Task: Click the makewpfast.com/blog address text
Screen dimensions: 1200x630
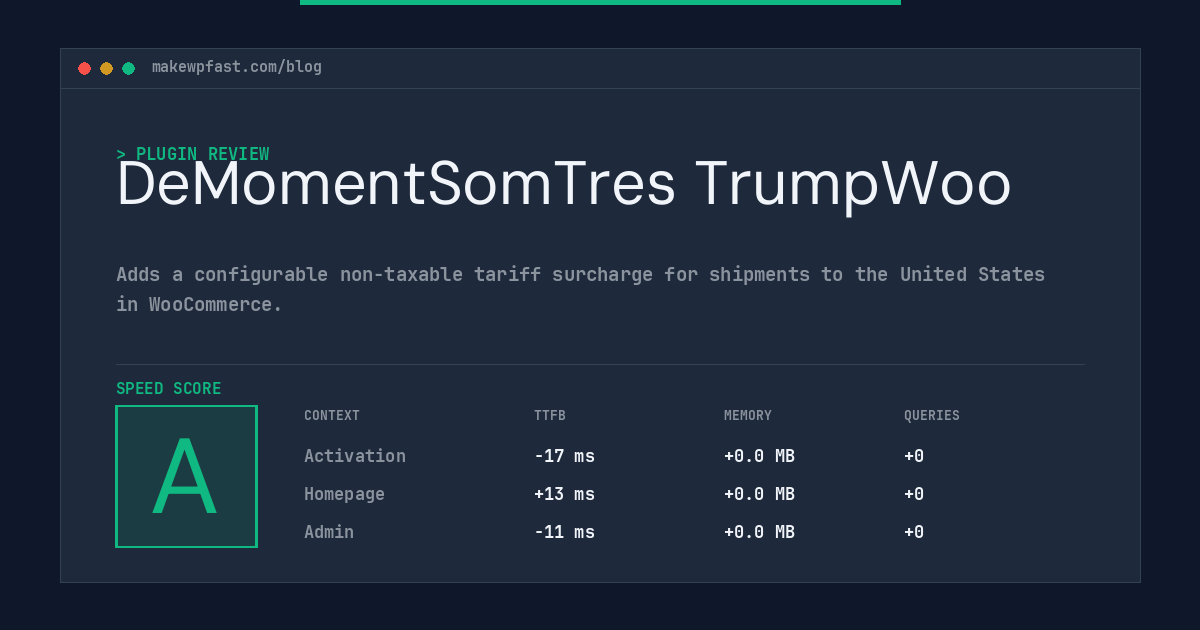Action: tap(237, 67)
